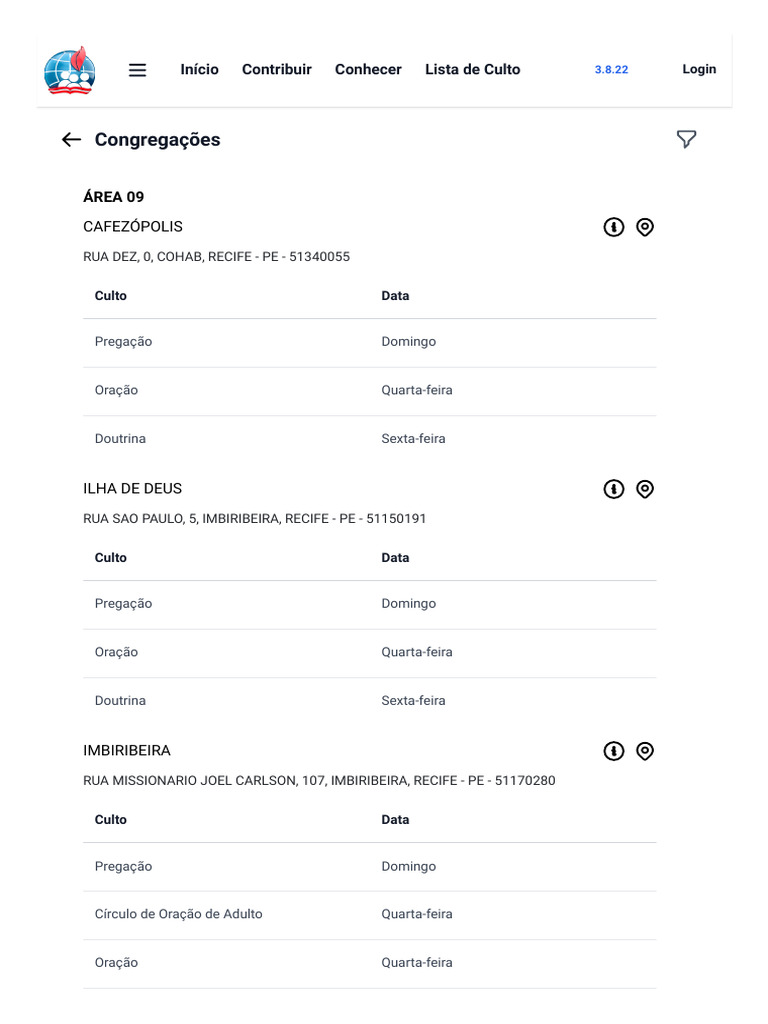Image resolution: width=768 pixels, height=1024 pixels.
Task: Open the congregation filter funnel
Action: coord(686,140)
